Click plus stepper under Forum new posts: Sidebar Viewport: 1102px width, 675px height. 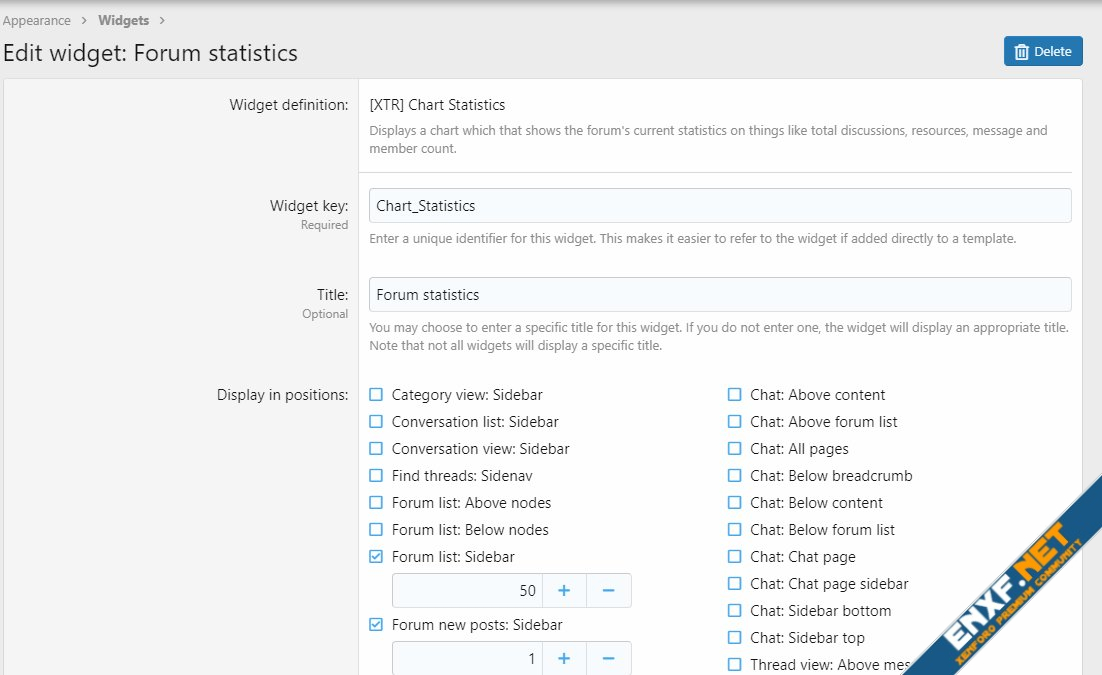coord(564,658)
